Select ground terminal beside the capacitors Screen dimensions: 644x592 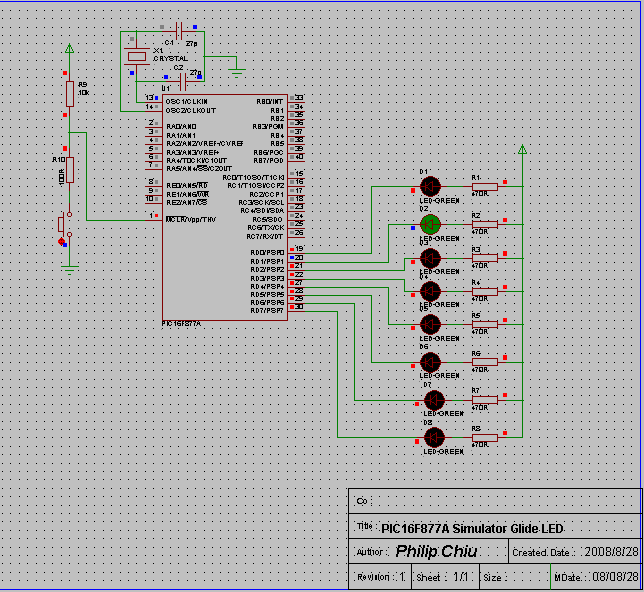237,73
